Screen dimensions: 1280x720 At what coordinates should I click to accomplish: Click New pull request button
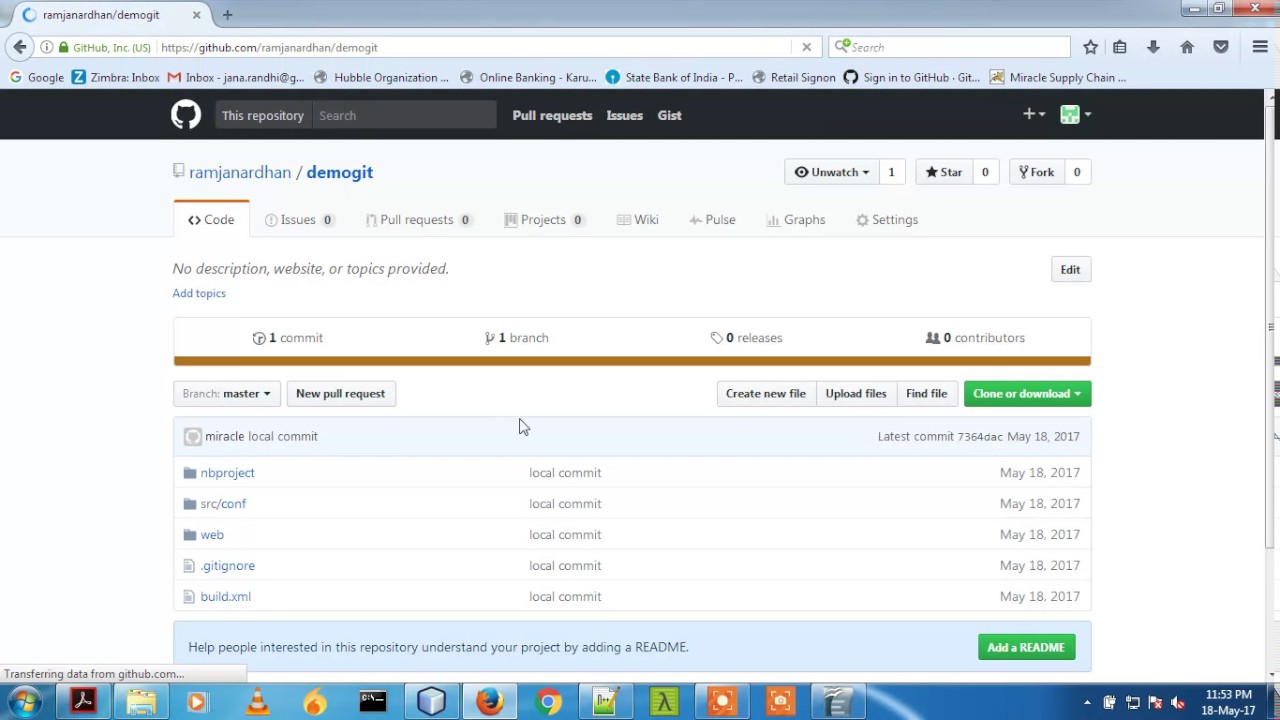click(x=340, y=393)
